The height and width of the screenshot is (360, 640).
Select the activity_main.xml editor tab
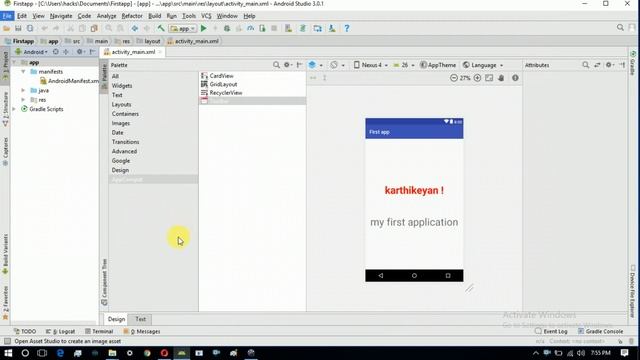(133, 52)
